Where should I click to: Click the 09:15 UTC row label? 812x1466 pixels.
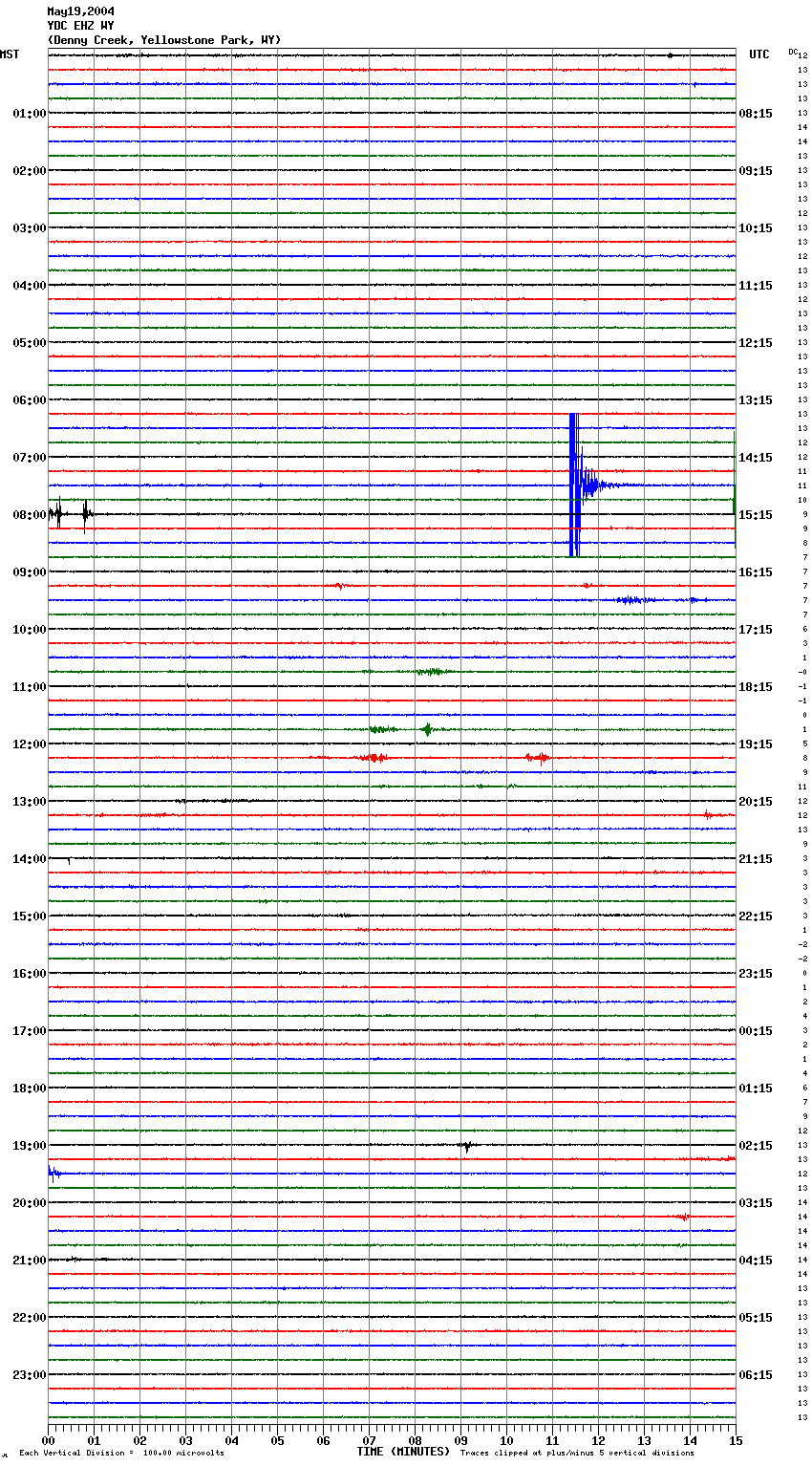[x=756, y=171]
